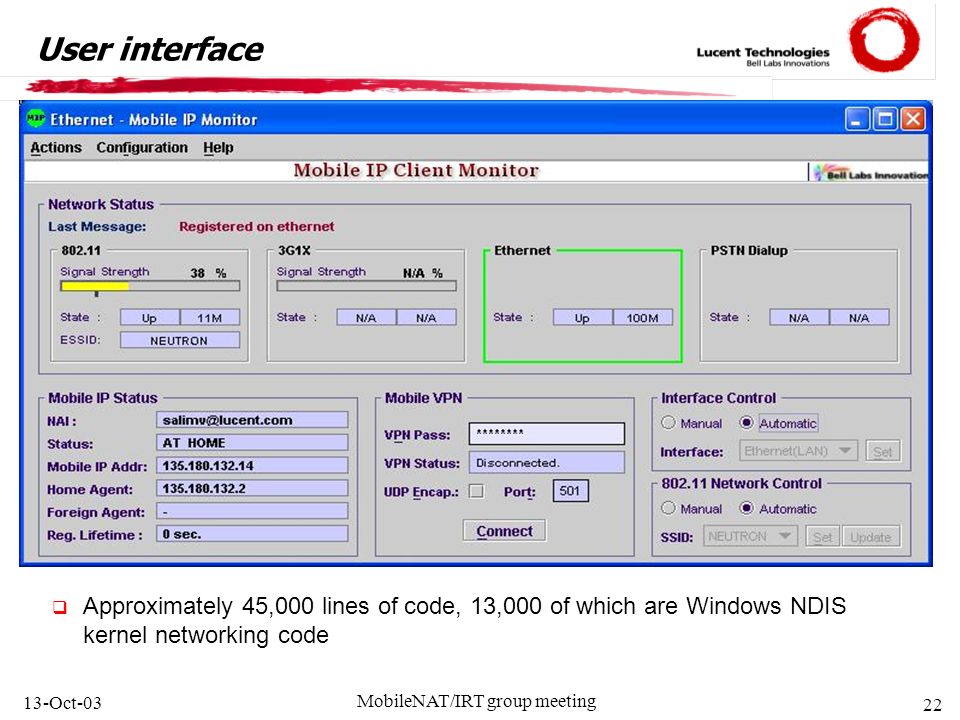Click the 38 % signal strength value
Viewport: 960px width, 720px height.
[208, 272]
